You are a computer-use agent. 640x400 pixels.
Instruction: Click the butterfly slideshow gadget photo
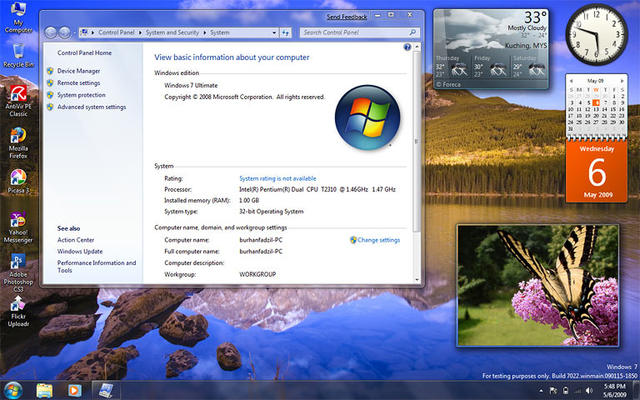tap(538, 285)
